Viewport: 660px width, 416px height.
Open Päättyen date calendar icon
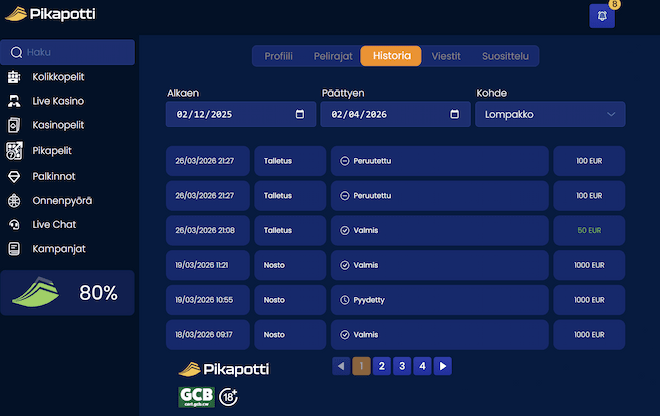[455, 114]
